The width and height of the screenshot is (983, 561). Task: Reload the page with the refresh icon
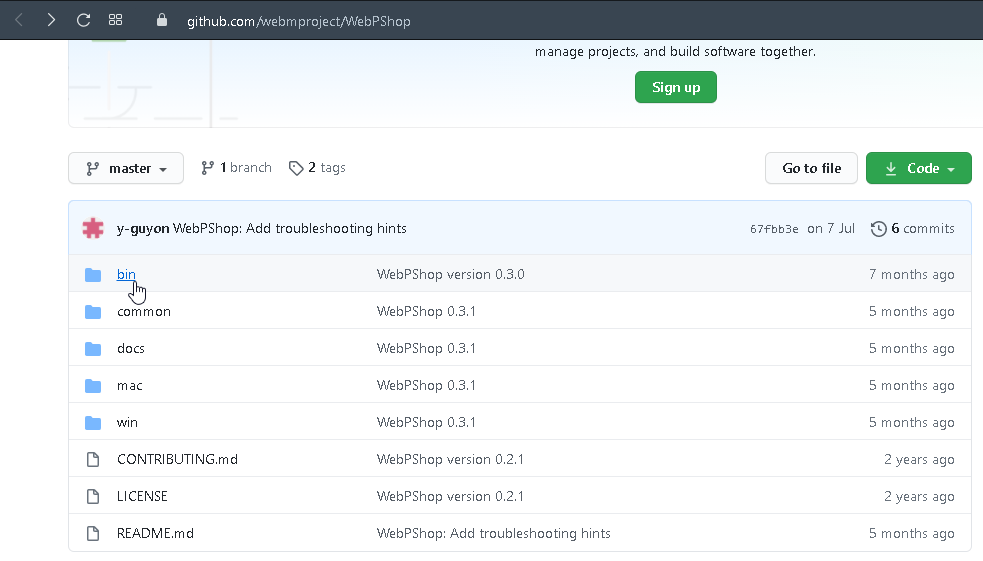(83, 20)
